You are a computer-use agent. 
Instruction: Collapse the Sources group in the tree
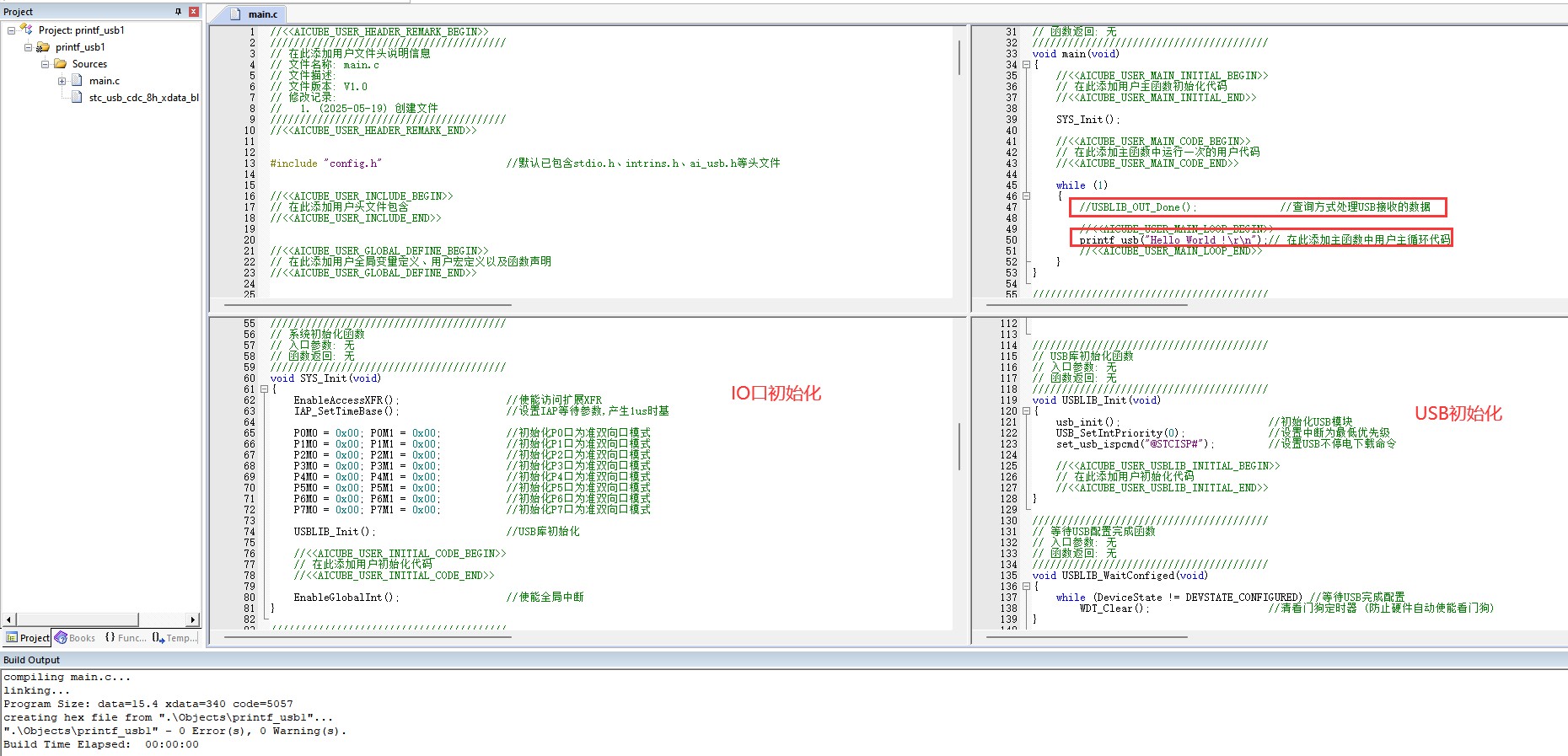(45, 64)
